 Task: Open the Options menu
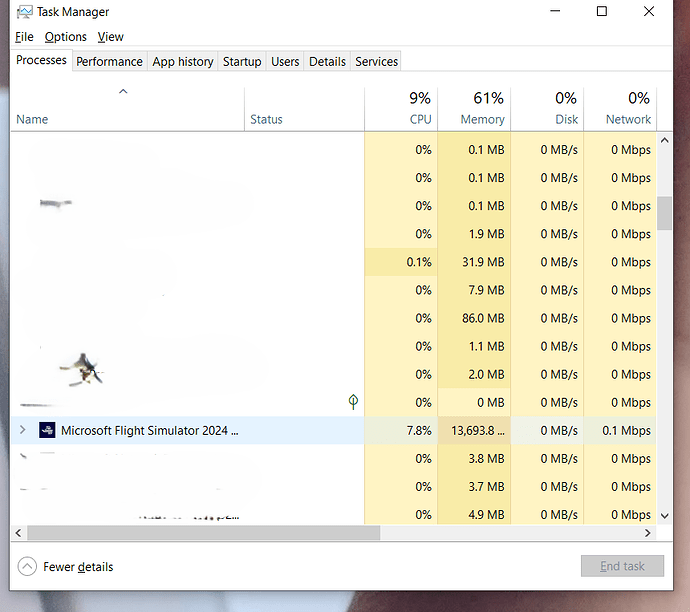click(66, 37)
